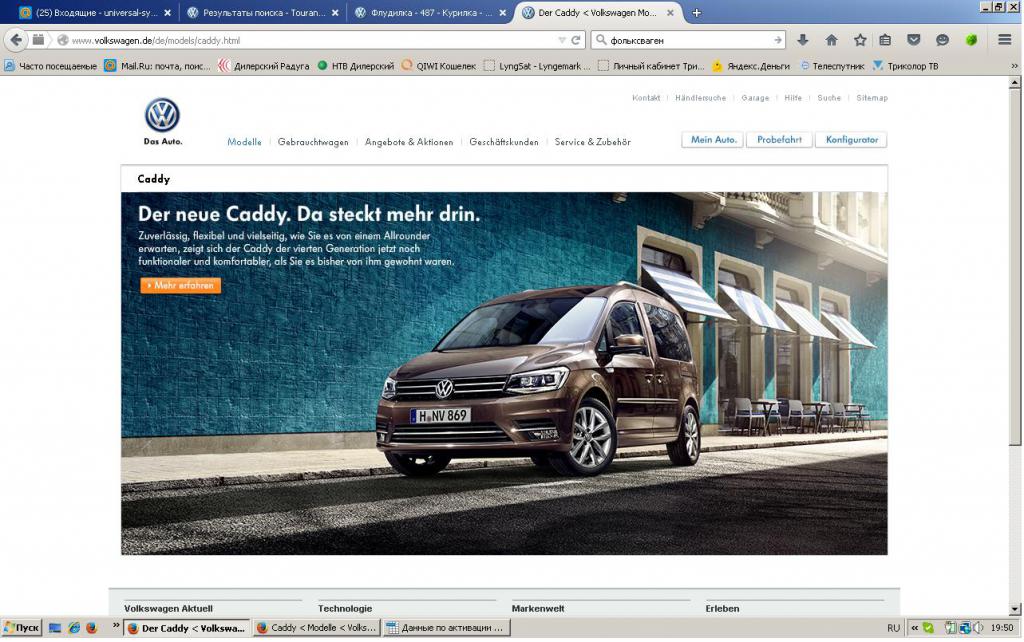Screen dimensions: 1024x642
Task: Open the Часто посещаемые bookmark
Action: tap(50, 66)
